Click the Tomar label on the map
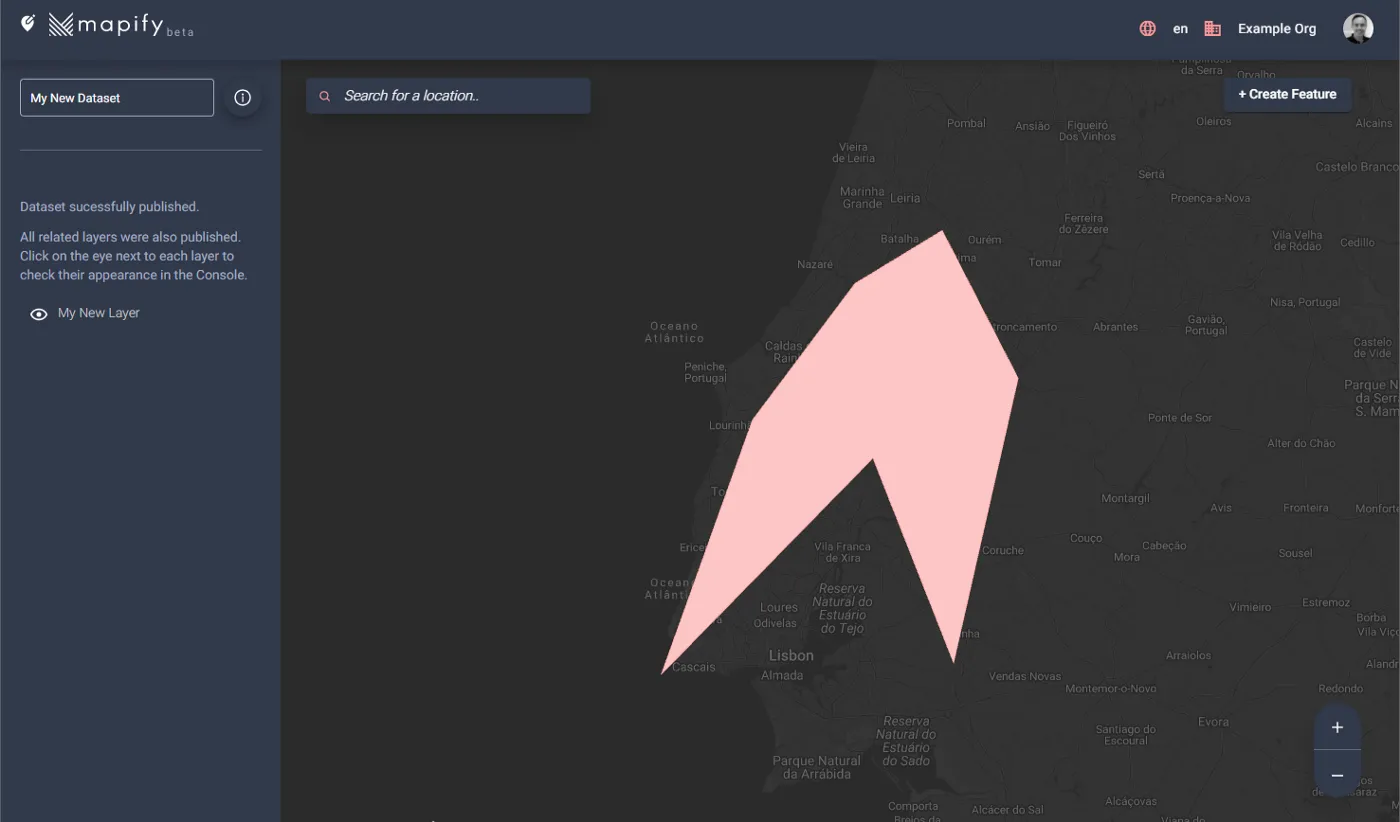This screenshot has height=822, width=1400. (1045, 263)
